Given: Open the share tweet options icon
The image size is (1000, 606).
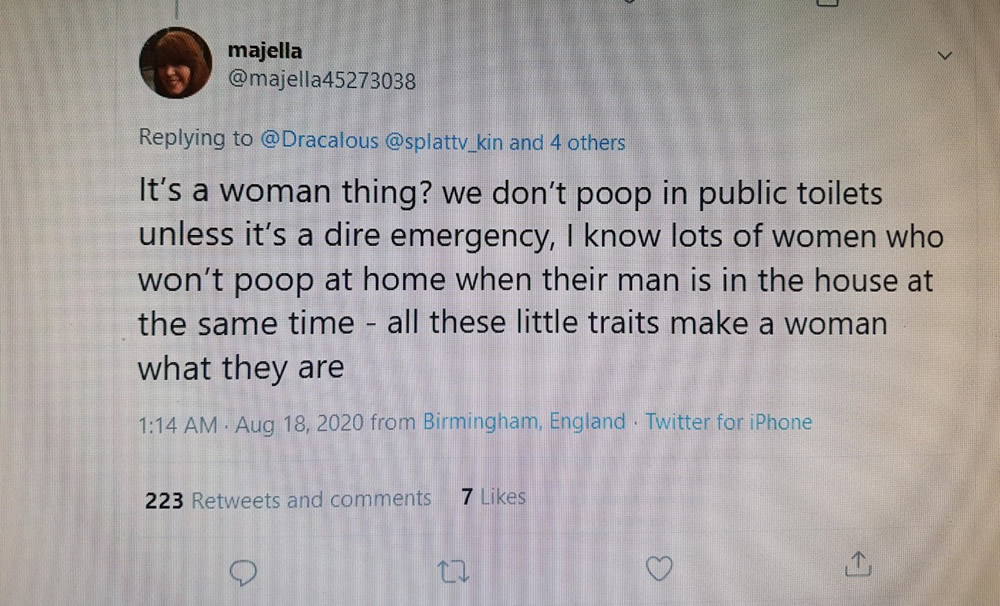Looking at the screenshot, I should [857, 566].
